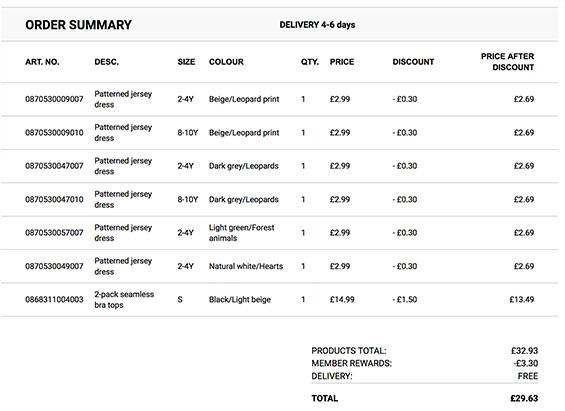Click the FREE delivery value

(528, 376)
